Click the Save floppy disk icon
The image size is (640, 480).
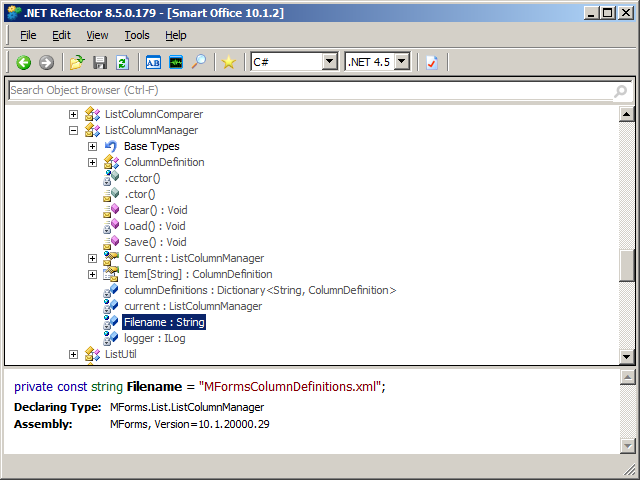tap(100, 62)
